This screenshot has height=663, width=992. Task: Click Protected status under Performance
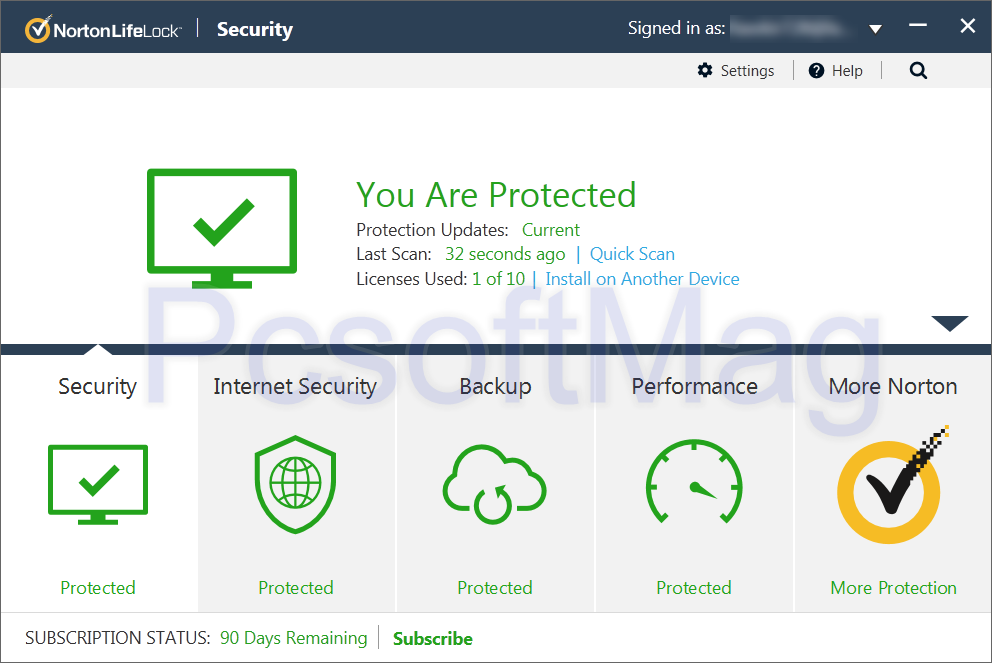(694, 588)
